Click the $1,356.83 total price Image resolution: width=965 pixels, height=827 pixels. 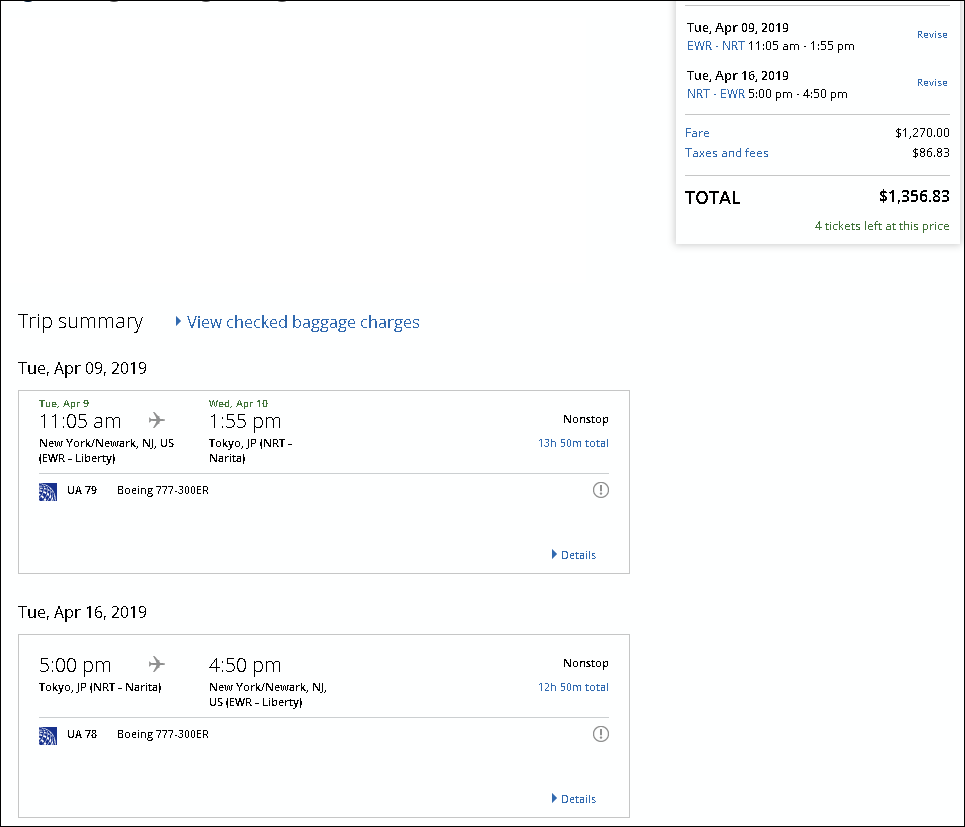(x=913, y=197)
